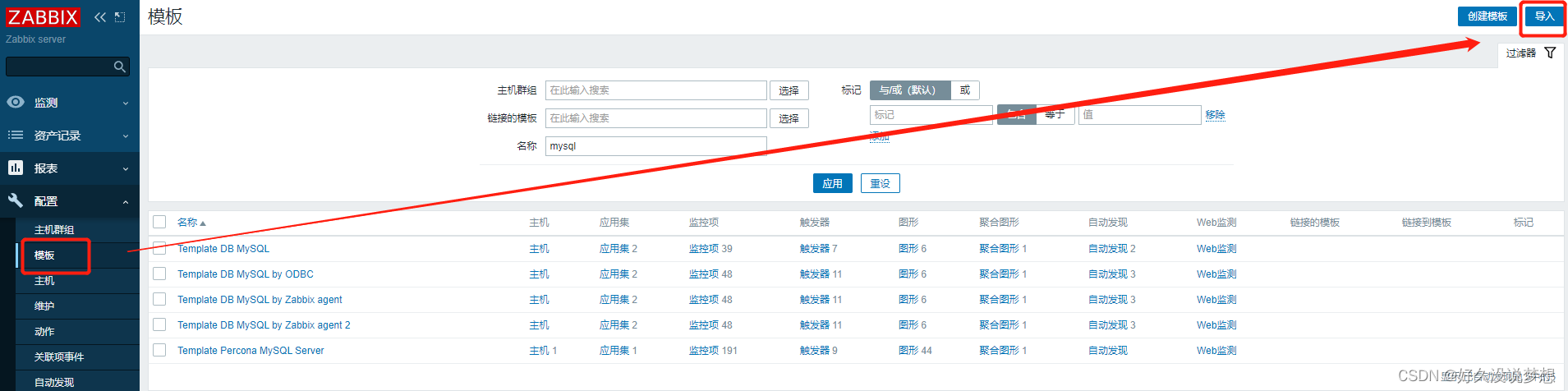Expand the 监测 menu chevron
This screenshot has width=1568, height=391.
pos(126,103)
